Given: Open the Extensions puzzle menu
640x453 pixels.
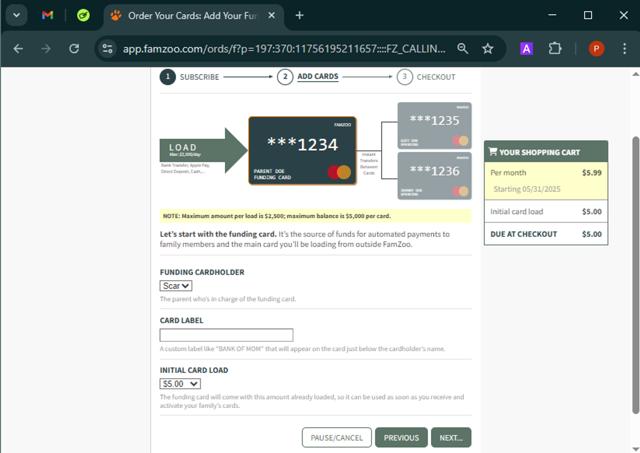Looking at the screenshot, I should 555,49.
